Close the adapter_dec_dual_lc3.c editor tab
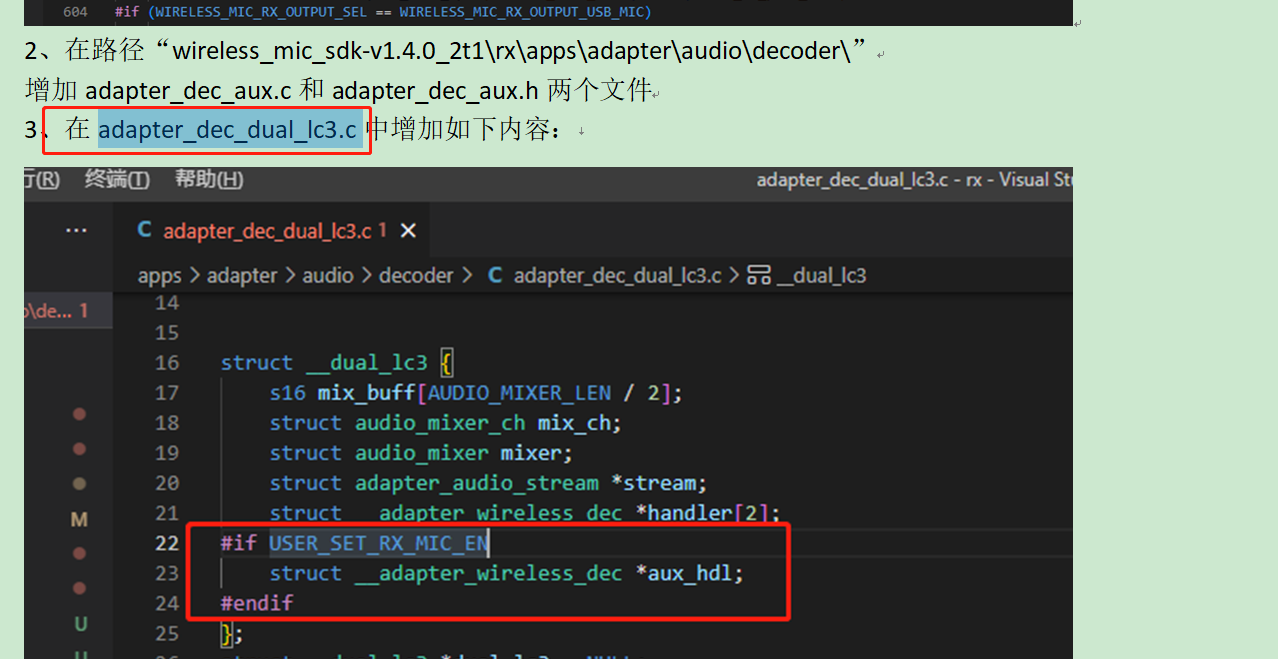 click(x=408, y=231)
